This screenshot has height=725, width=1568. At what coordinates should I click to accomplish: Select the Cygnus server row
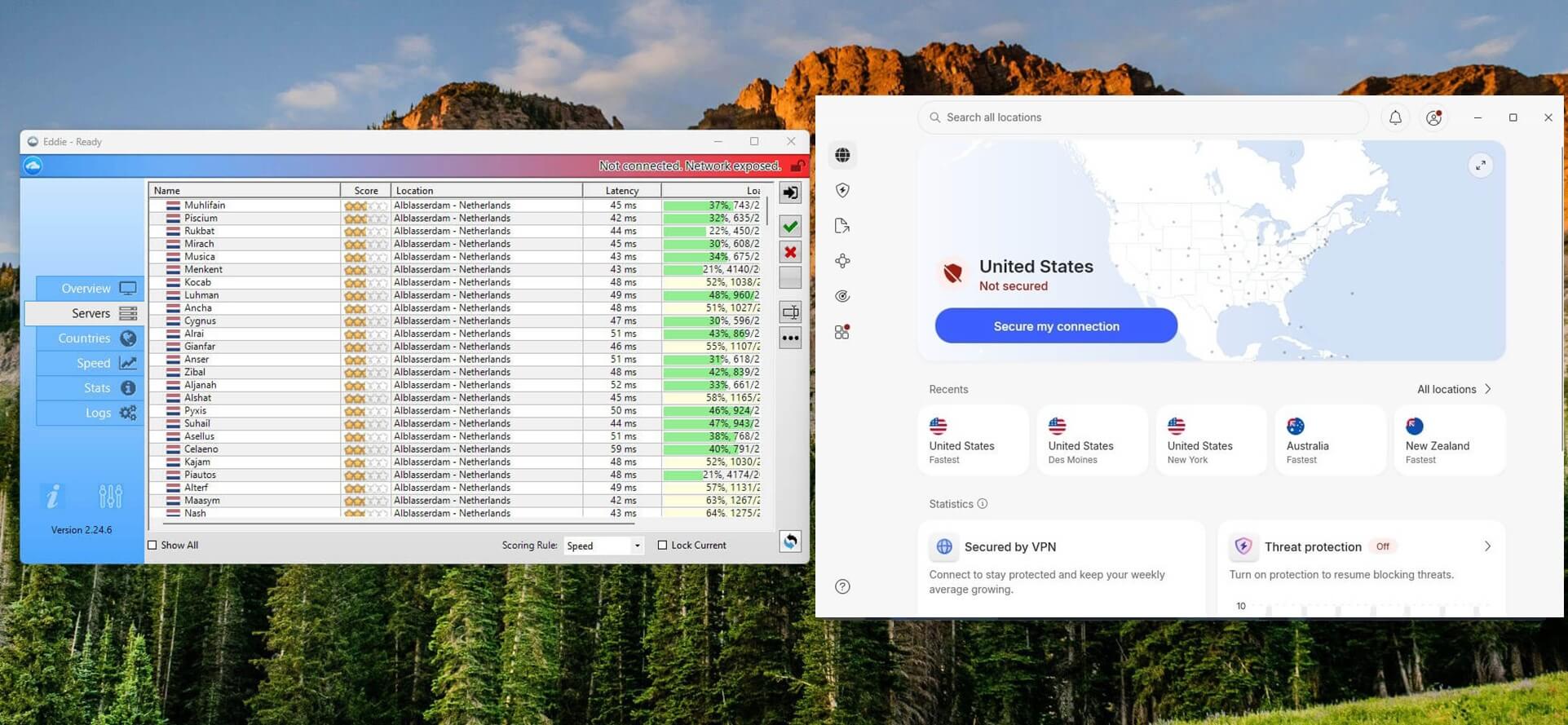(455, 321)
